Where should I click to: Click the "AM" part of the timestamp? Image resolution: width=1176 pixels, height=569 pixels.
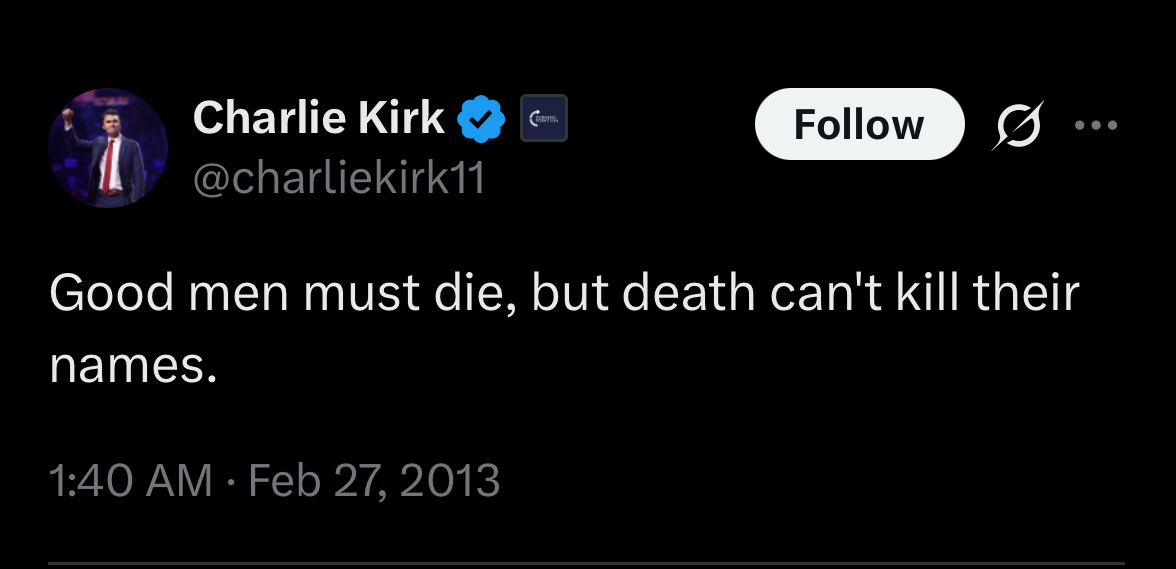[x=182, y=480]
